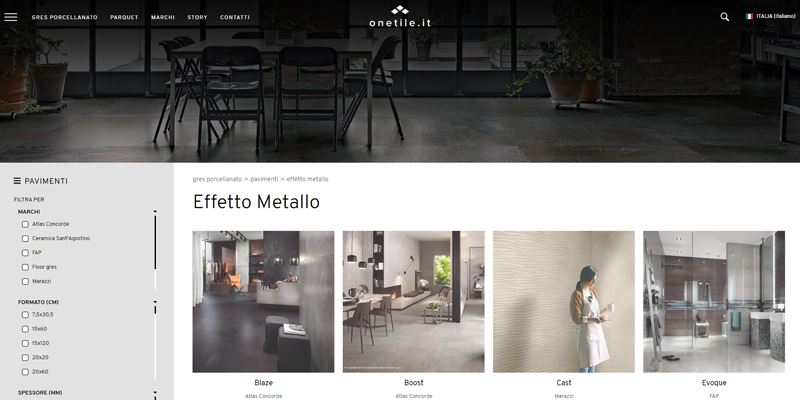The width and height of the screenshot is (800, 400).
Task: Open the Contatti menu item
Action: point(235,17)
